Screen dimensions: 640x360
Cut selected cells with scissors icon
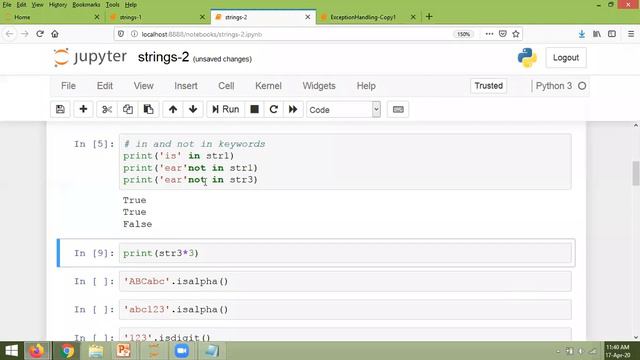pos(107,109)
